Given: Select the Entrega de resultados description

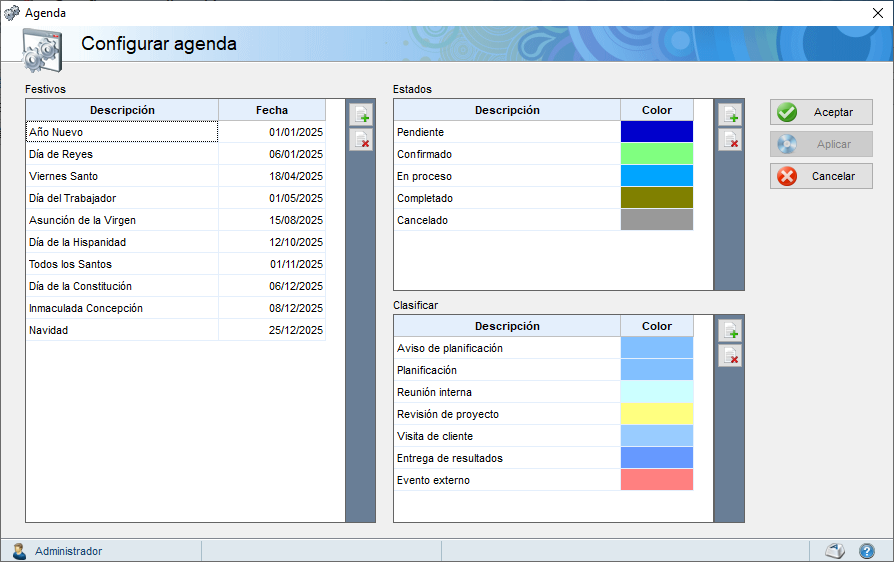Looking at the screenshot, I should 507,458.
